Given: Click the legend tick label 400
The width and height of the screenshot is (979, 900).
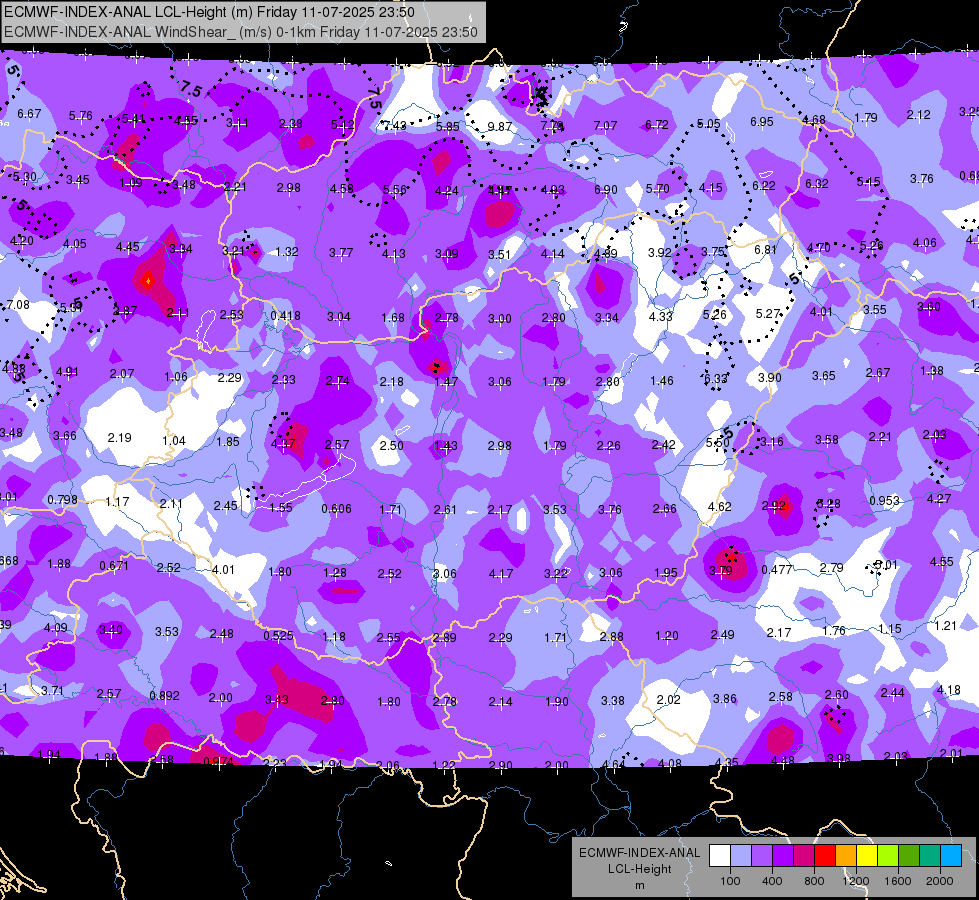Looking at the screenshot, I should point(772,881).
